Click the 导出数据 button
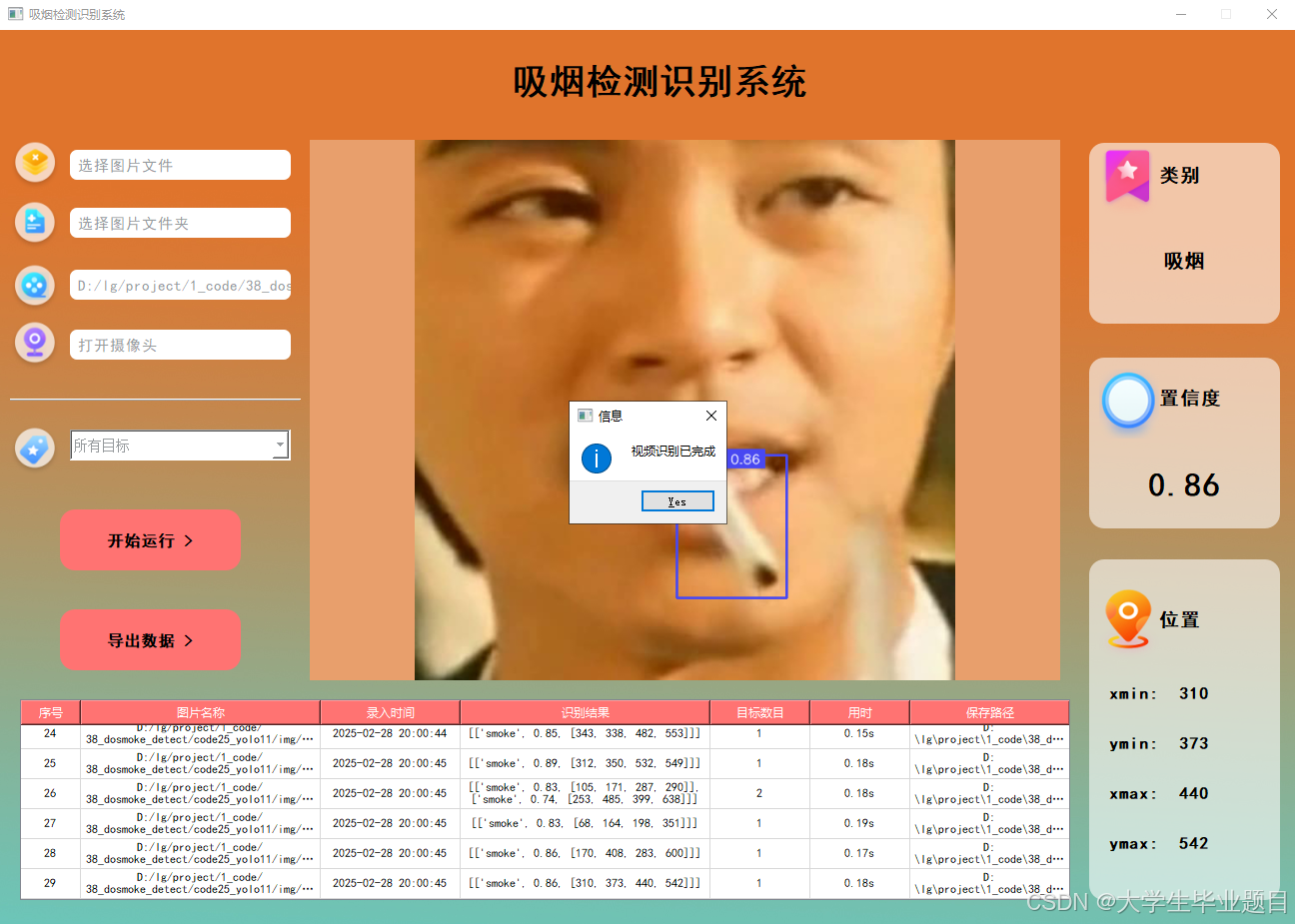1295x924 pixels. coord(150,640)
